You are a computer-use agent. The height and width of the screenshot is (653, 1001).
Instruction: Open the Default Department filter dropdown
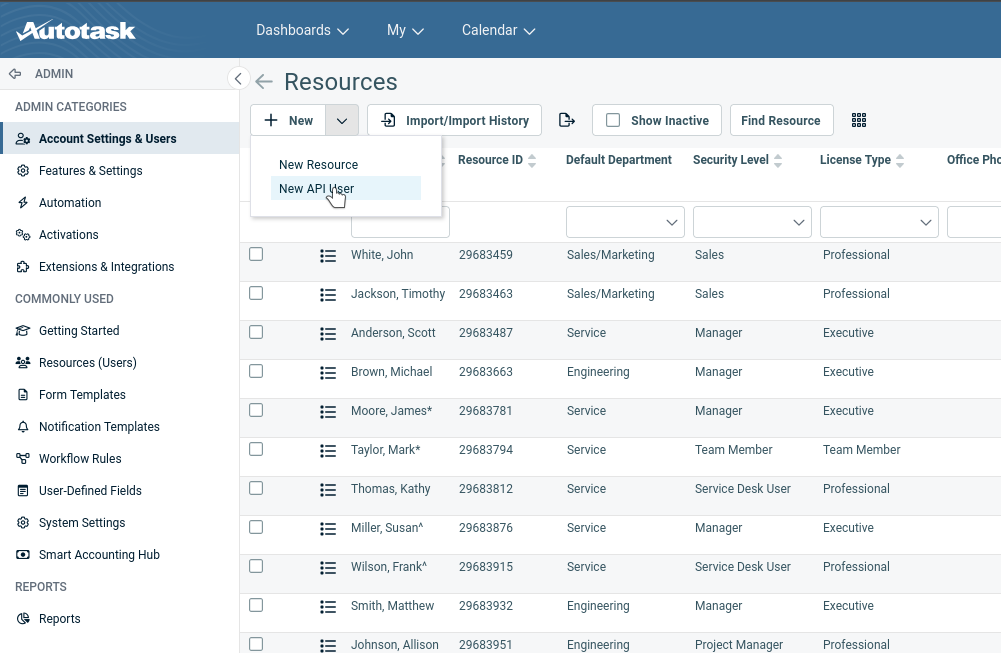click(625, 222)
